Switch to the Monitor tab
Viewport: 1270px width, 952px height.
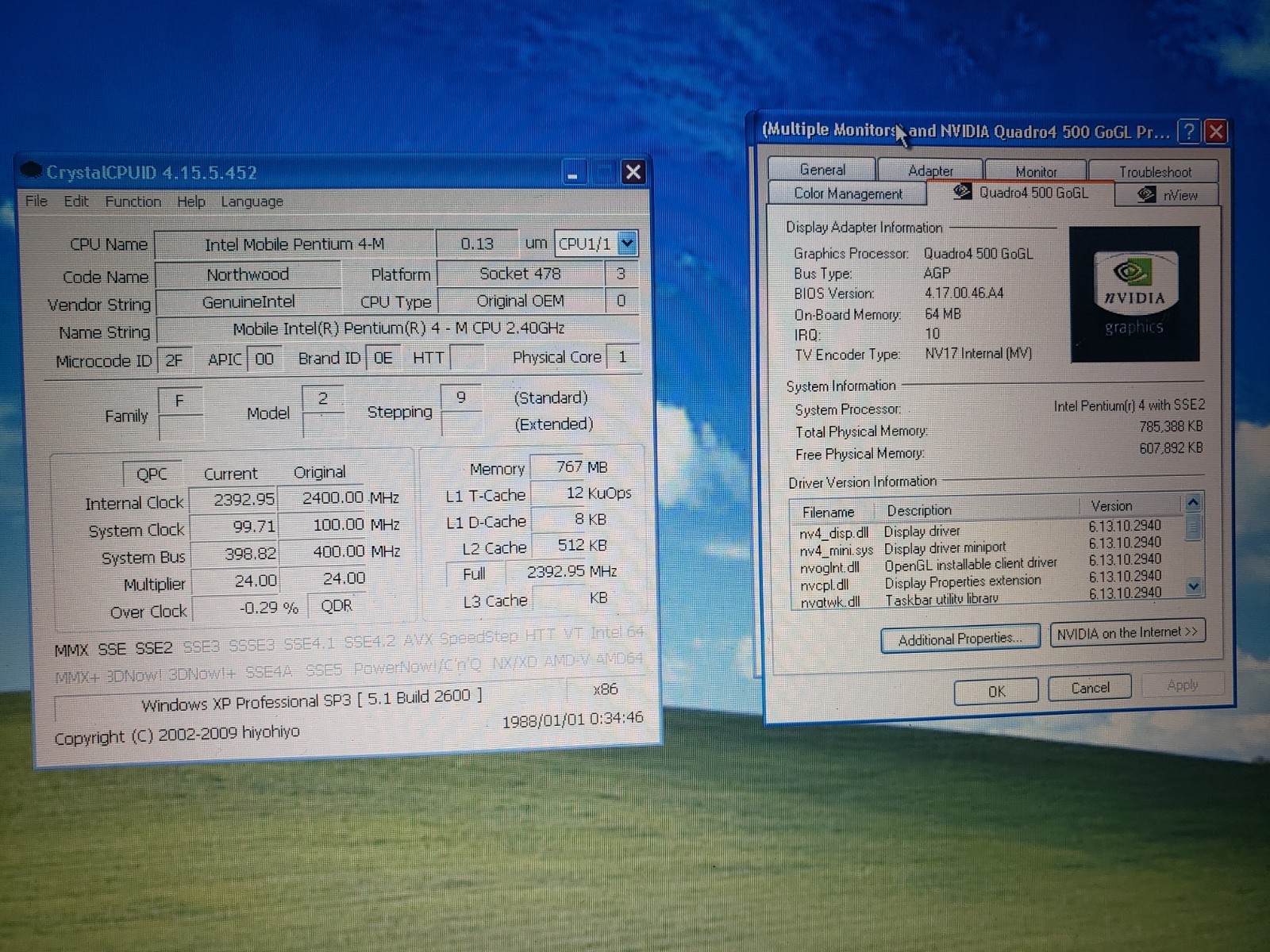pos(1036,171)
